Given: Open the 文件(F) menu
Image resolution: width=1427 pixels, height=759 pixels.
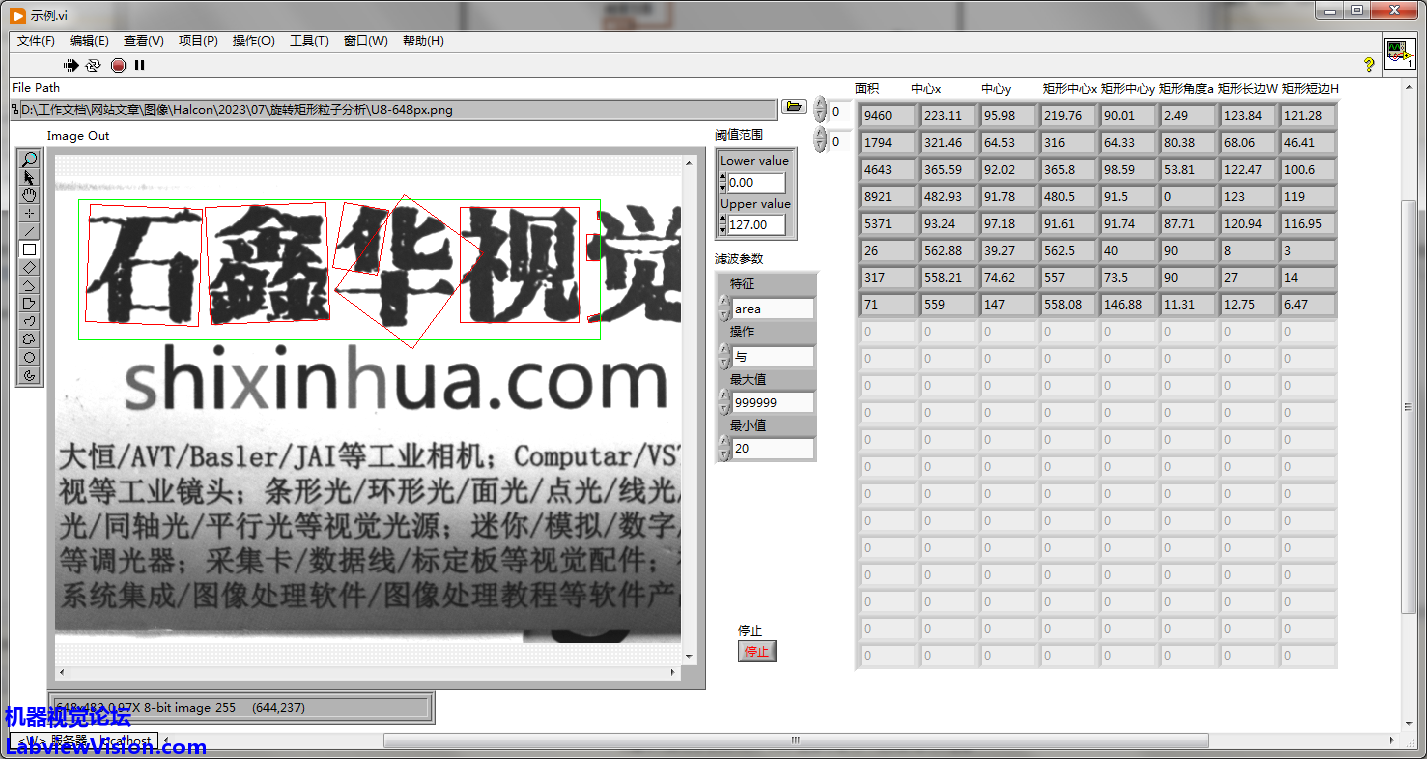Looking at the screenshot, I should click(36, 41).
